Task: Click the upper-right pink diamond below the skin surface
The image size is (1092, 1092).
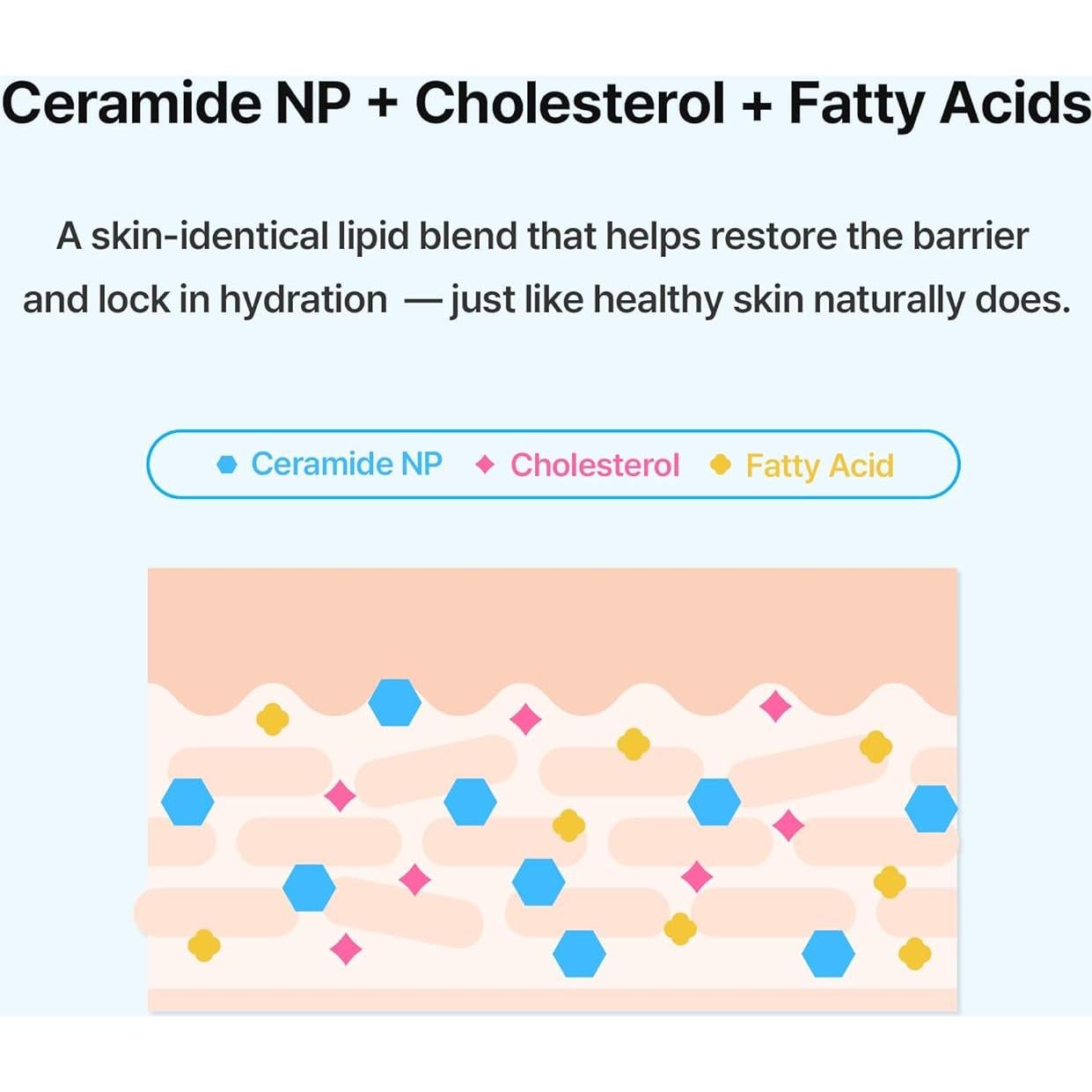Action: pyautogui.click(x=775, y=706)
